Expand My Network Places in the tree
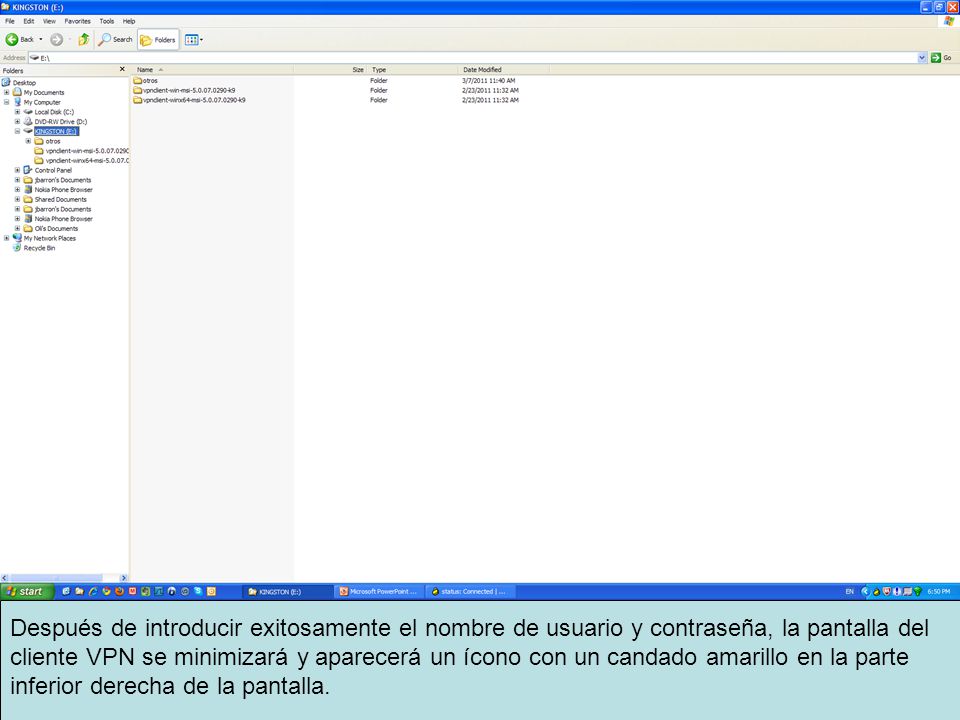Screen dimensions: 960x720 click(x=7, y=238)
